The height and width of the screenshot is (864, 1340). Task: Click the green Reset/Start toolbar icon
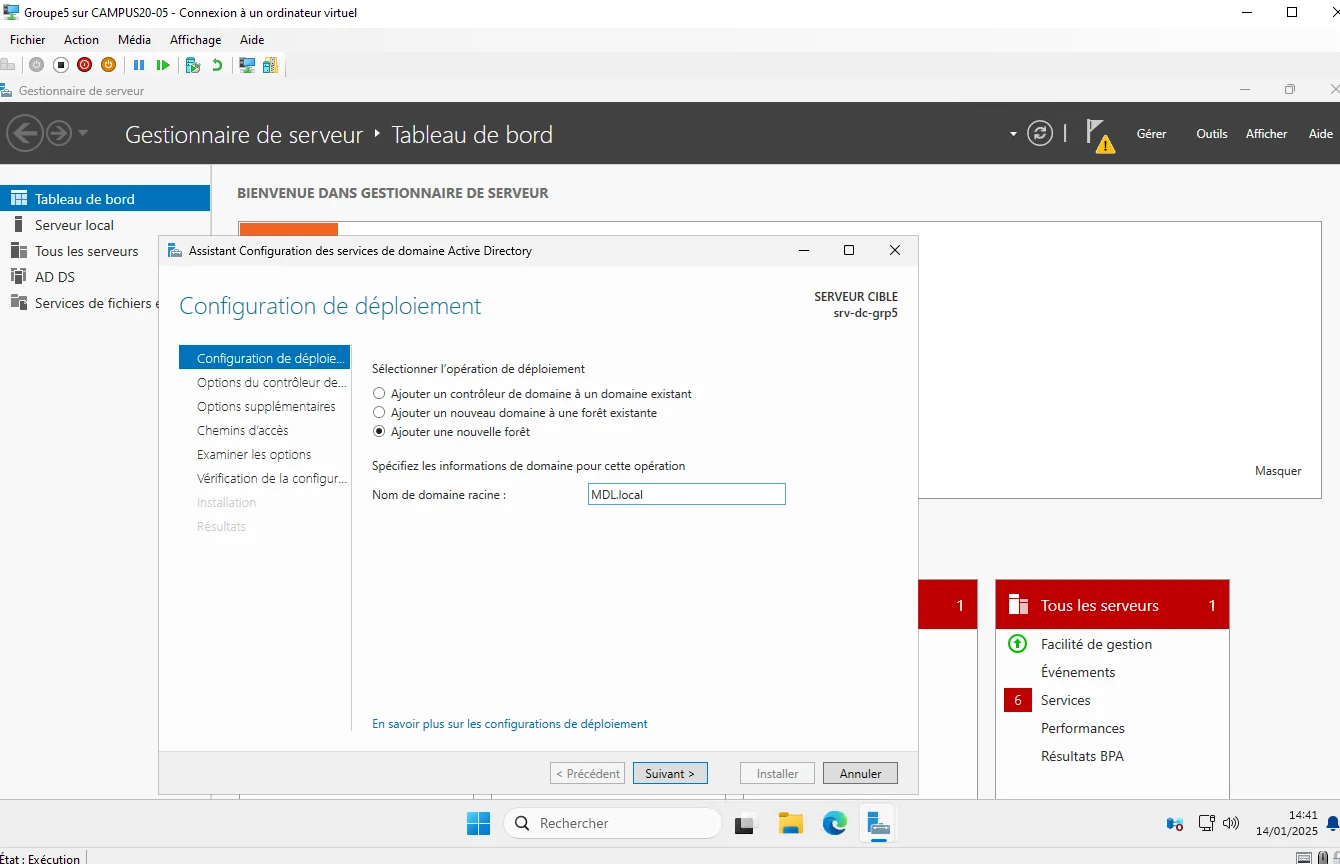(x=163, y=65)
